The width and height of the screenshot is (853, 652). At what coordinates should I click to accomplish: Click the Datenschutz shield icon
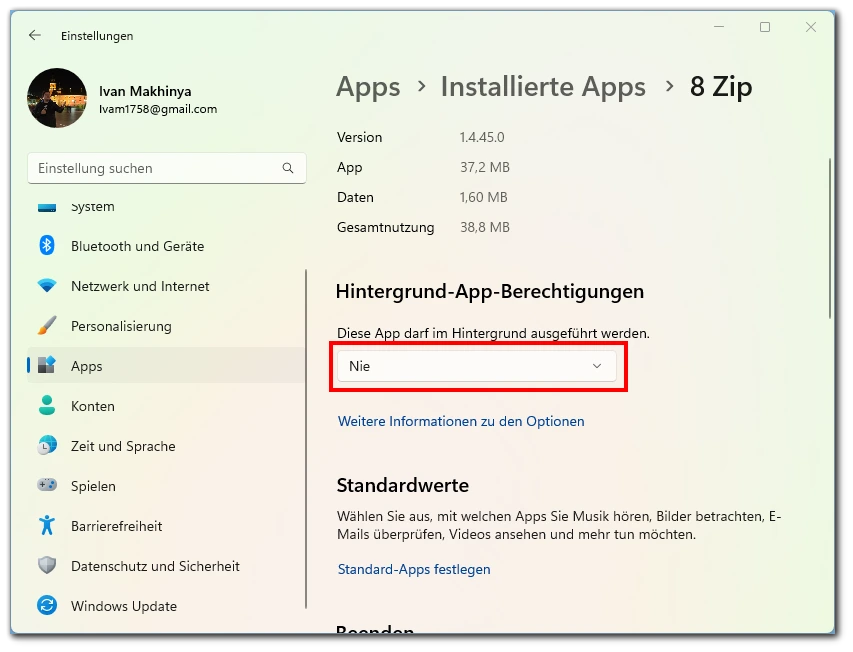click(x=47, y=565)
